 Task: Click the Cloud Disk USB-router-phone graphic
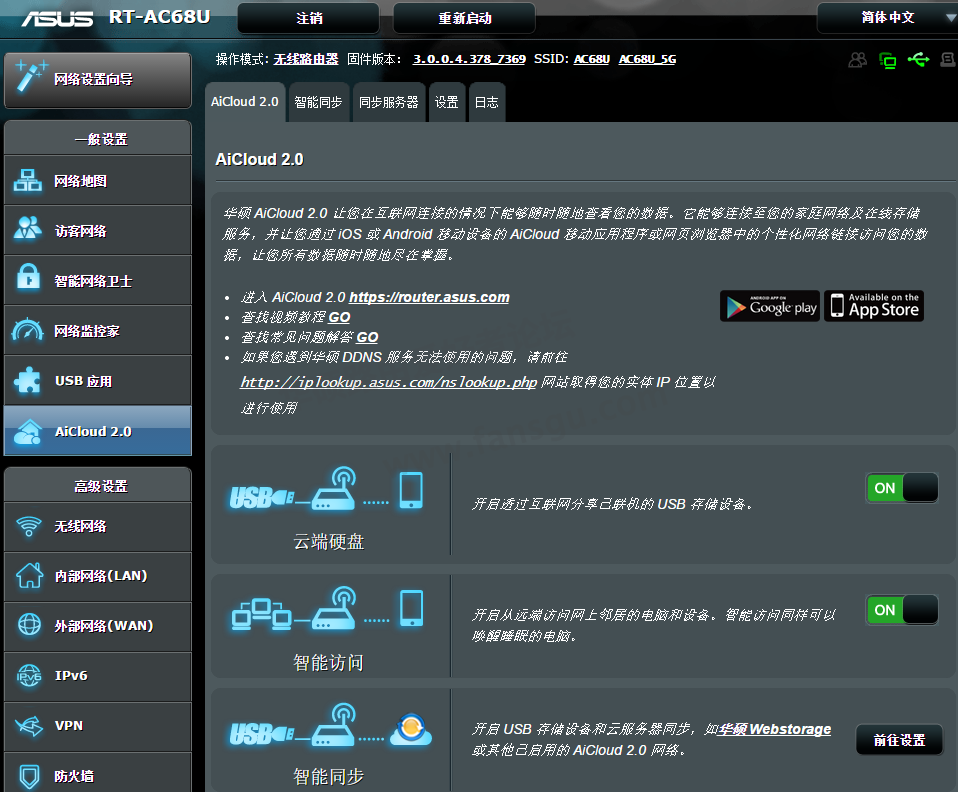click(326, 490)
